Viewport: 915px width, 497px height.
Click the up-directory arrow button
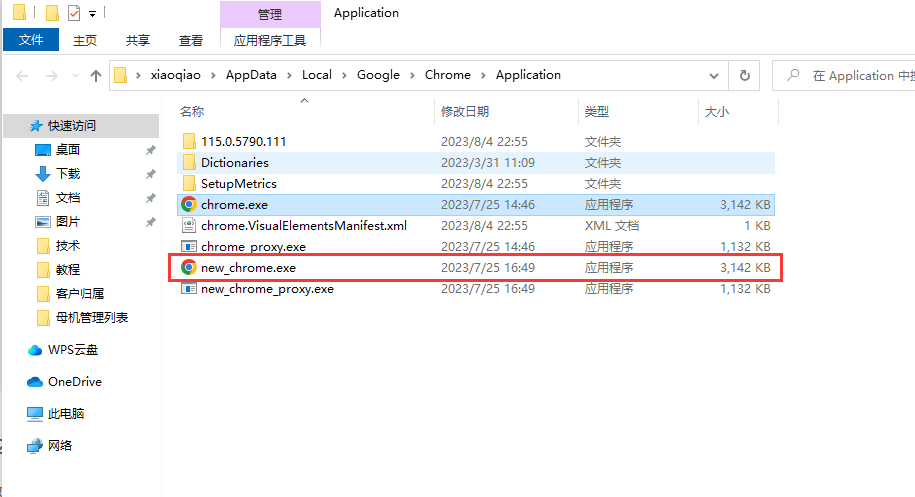pyautogui.click(x=96, y=75)
